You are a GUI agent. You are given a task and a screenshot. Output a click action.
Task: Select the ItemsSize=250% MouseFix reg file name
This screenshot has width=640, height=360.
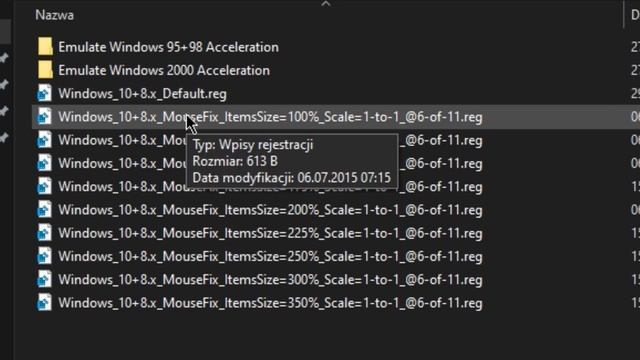[270, 257]
